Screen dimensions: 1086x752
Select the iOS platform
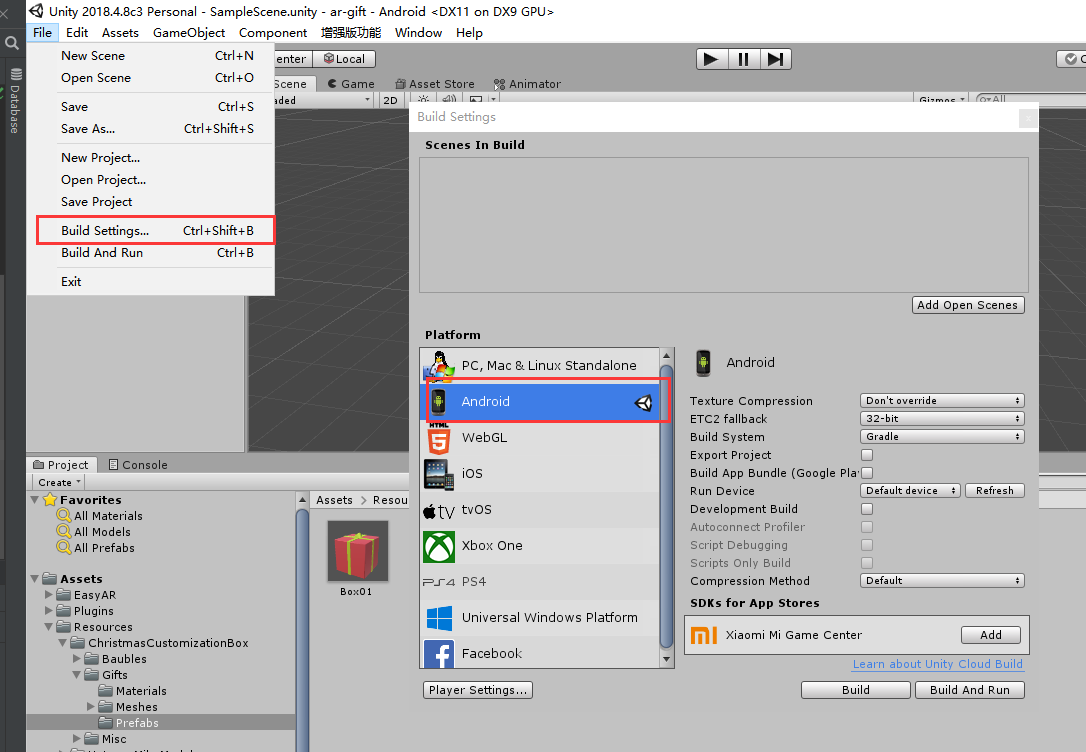pos(540,474)
